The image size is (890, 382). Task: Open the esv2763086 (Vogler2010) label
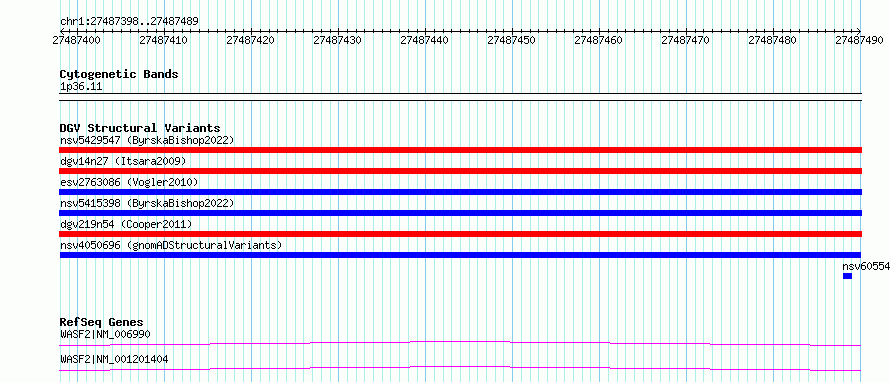click(129, 182)
